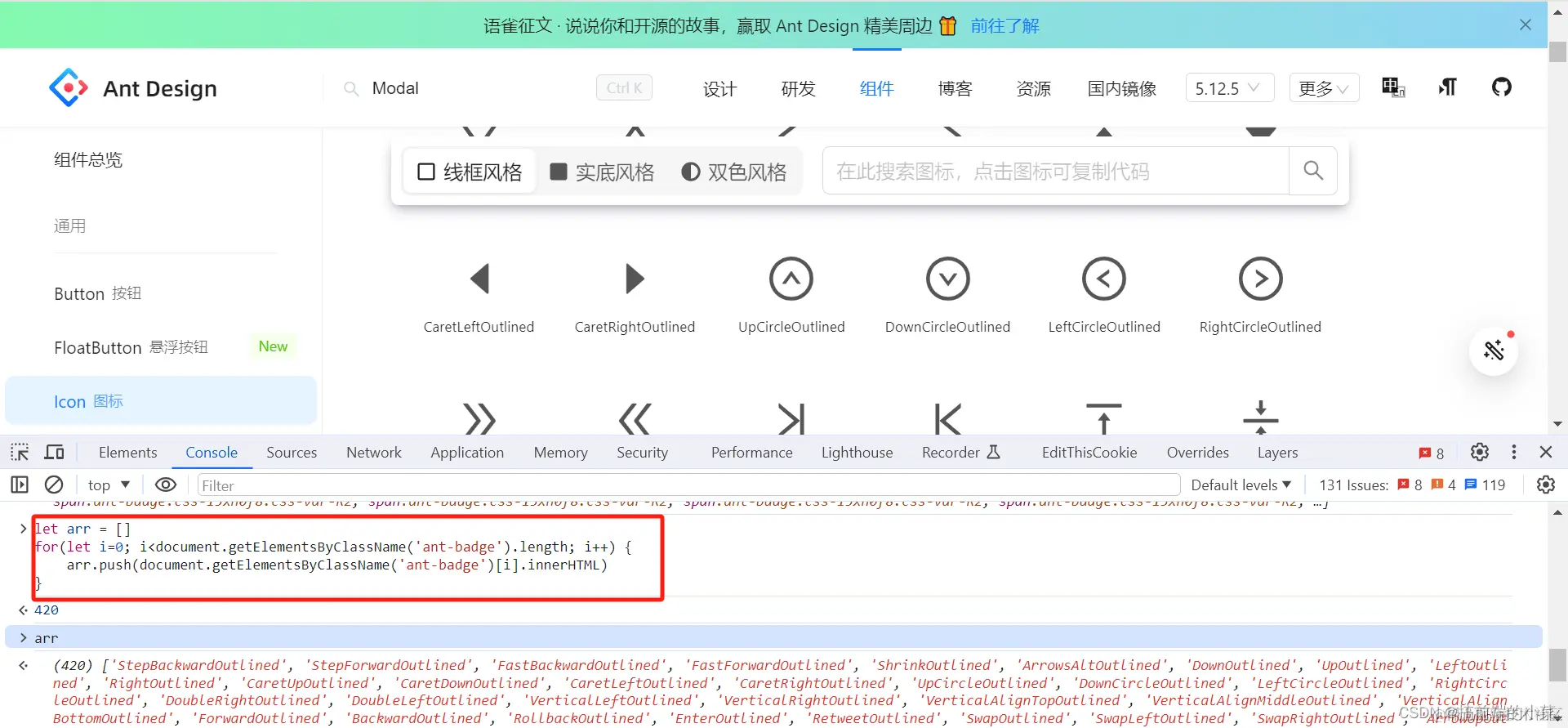The image size is (1568, 728).
Task: Open the floating theme editor button
Action: tap(1494, 351)
